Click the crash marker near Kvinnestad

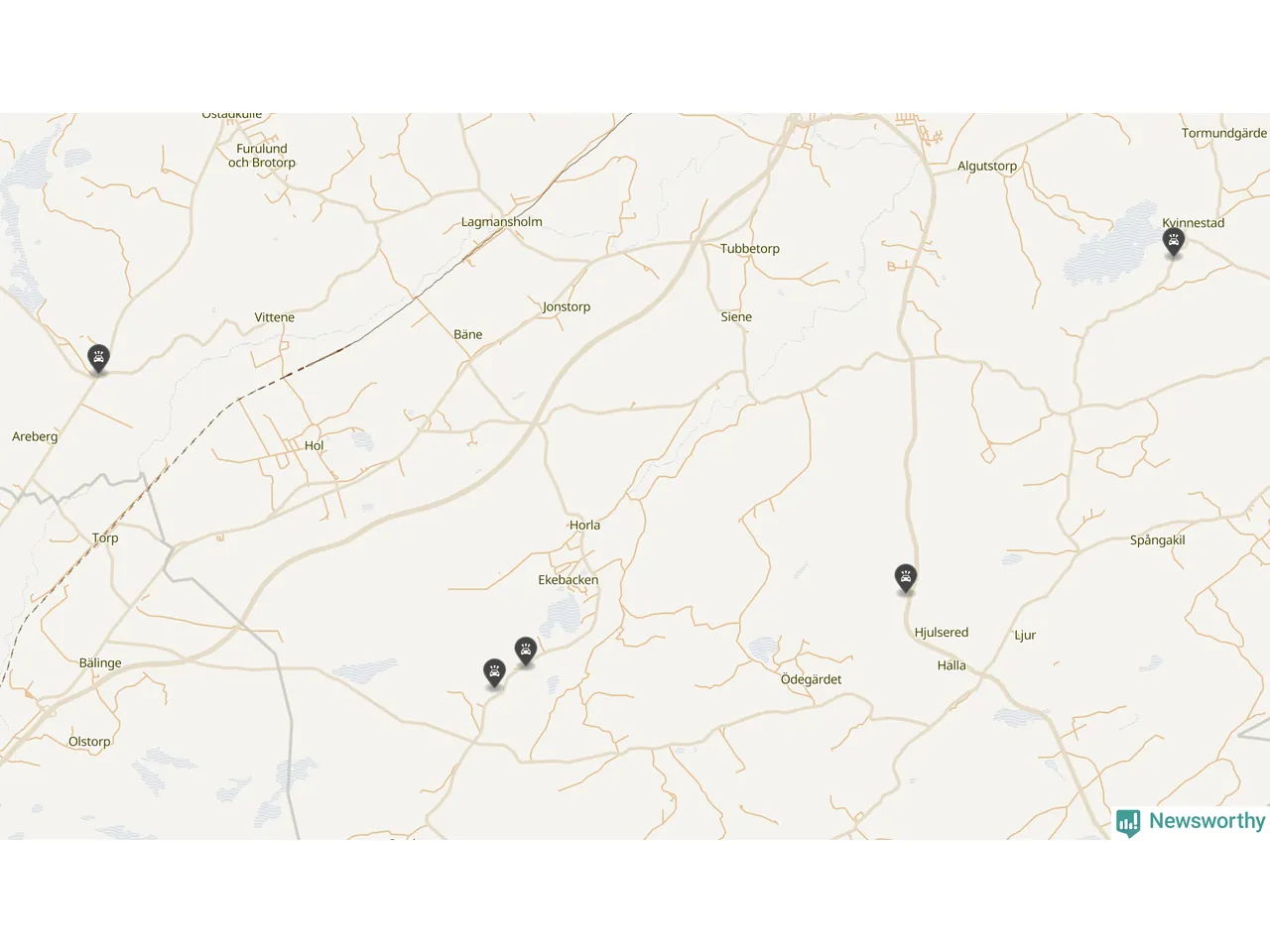click(1174, 242)
